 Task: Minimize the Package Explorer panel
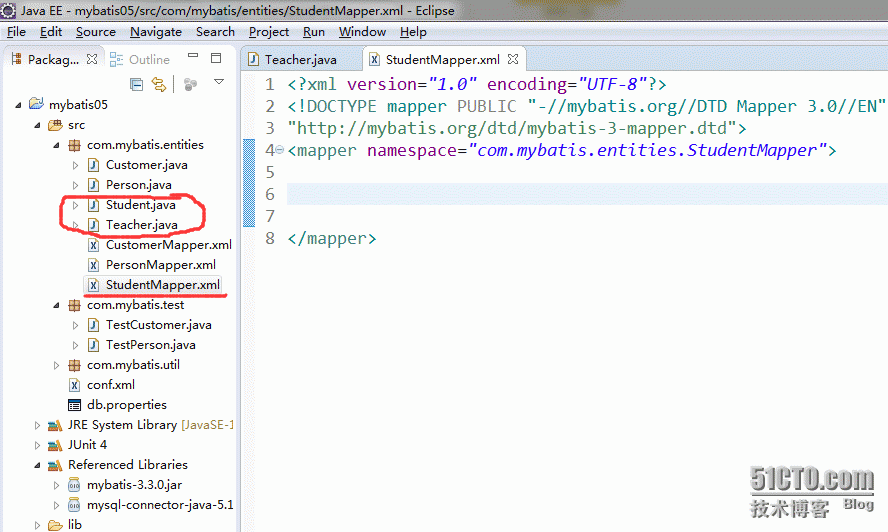pos(193,56)
